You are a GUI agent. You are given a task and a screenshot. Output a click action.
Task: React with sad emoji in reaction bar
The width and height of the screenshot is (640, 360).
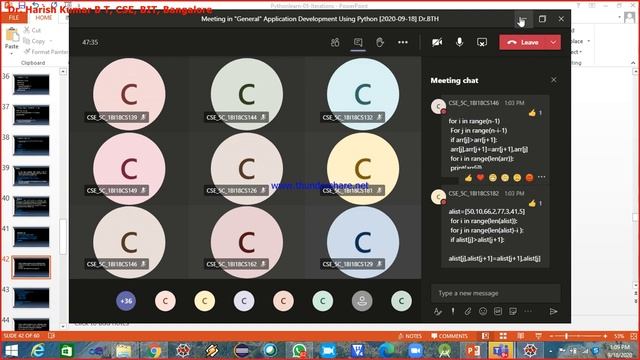[517, 178]
